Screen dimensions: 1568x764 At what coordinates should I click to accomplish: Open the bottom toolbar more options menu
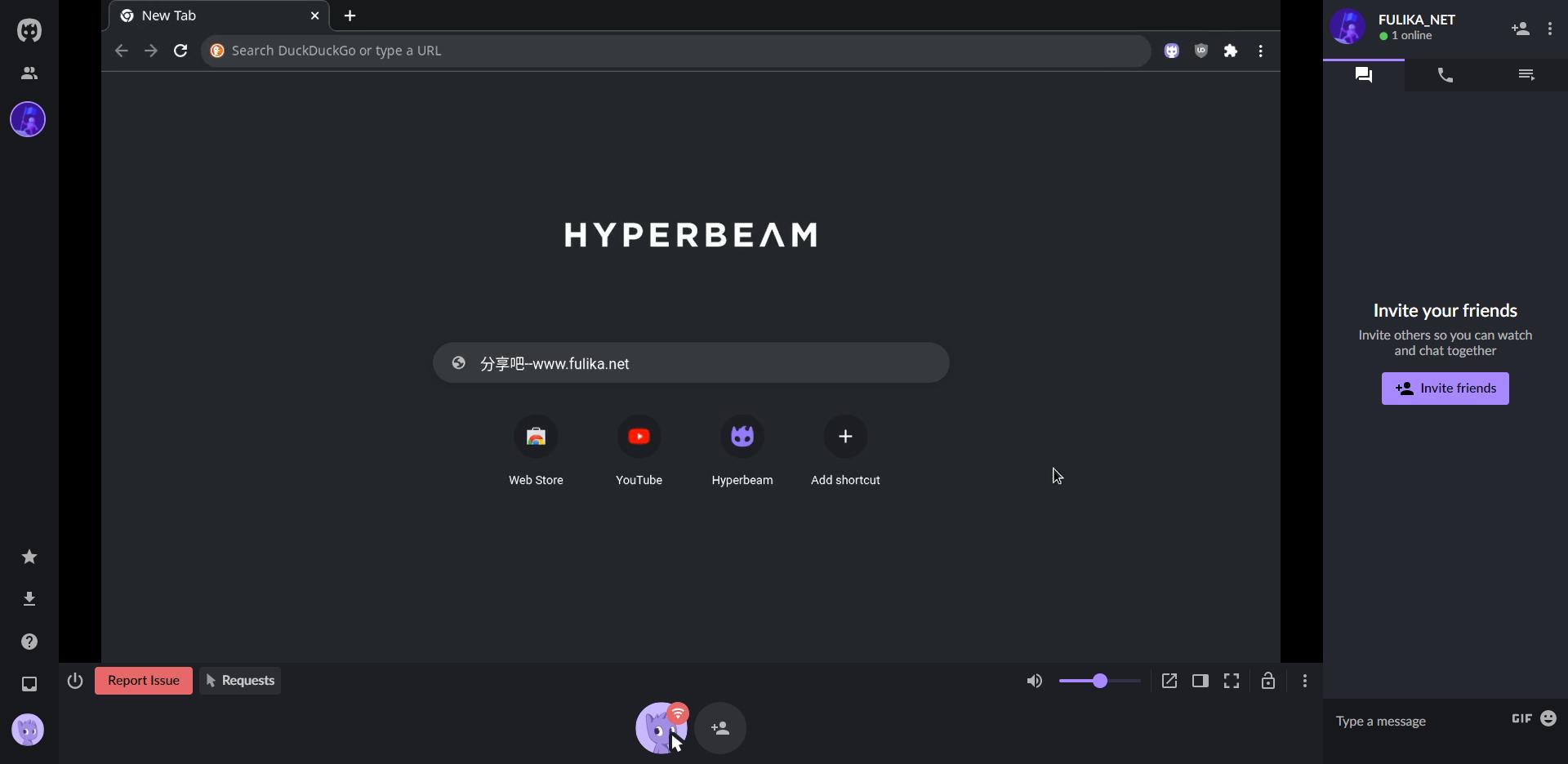point(1305,681)
